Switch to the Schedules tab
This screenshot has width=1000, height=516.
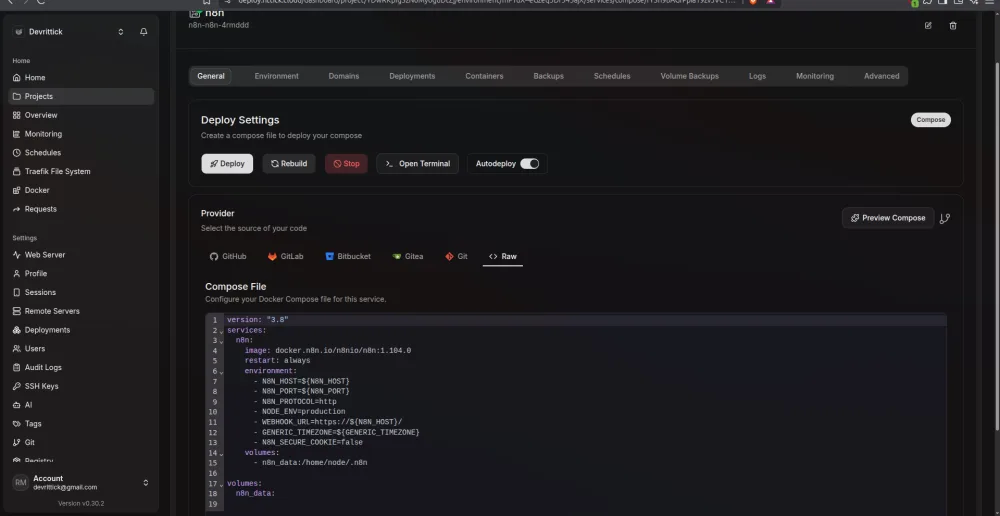[x=612, y=76]
